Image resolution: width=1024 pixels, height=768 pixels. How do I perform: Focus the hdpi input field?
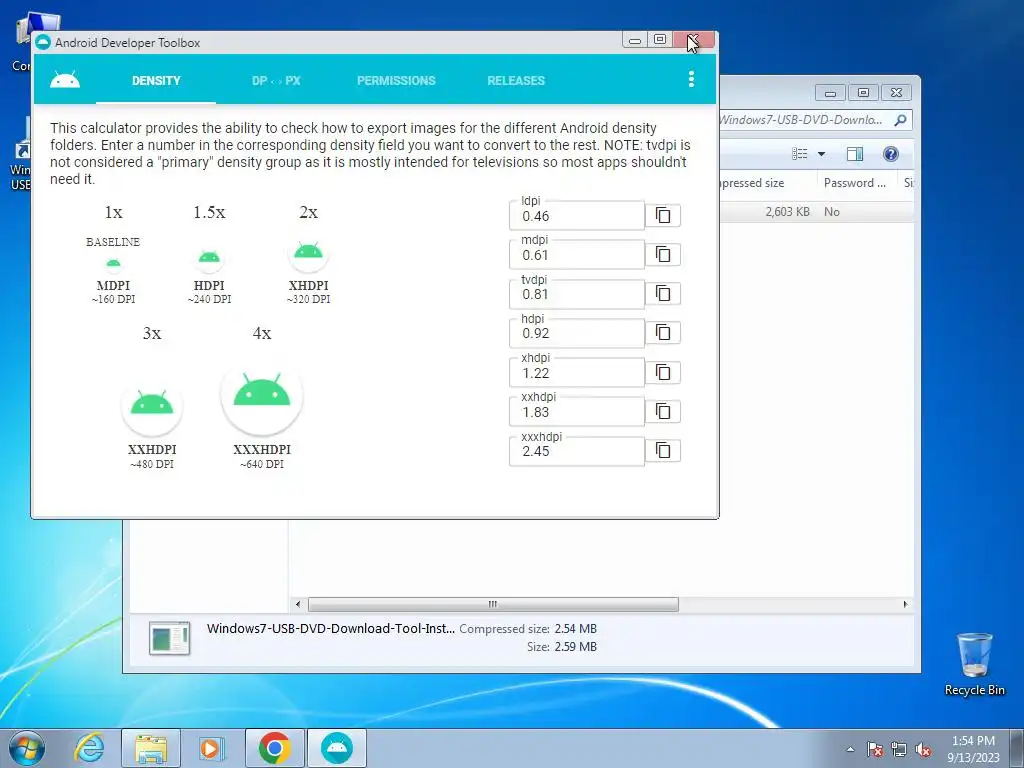coord(577,333)
